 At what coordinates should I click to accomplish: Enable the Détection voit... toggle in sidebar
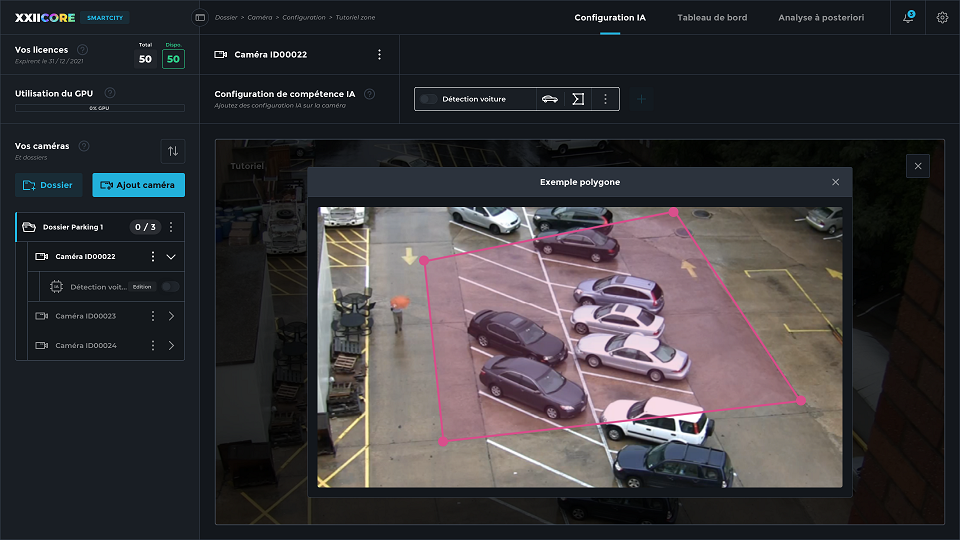coord(171,287)
